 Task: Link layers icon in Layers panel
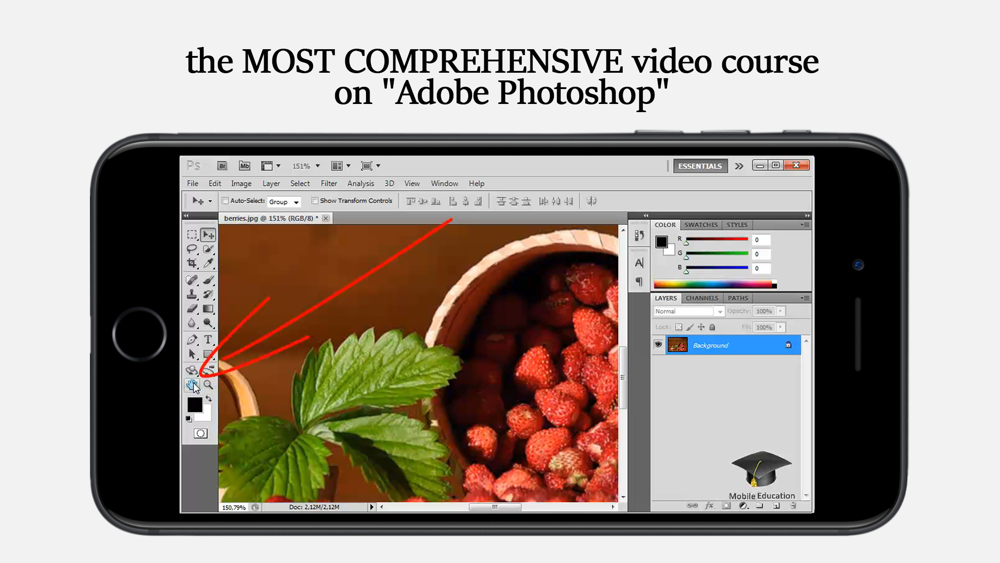click(692, 506)
